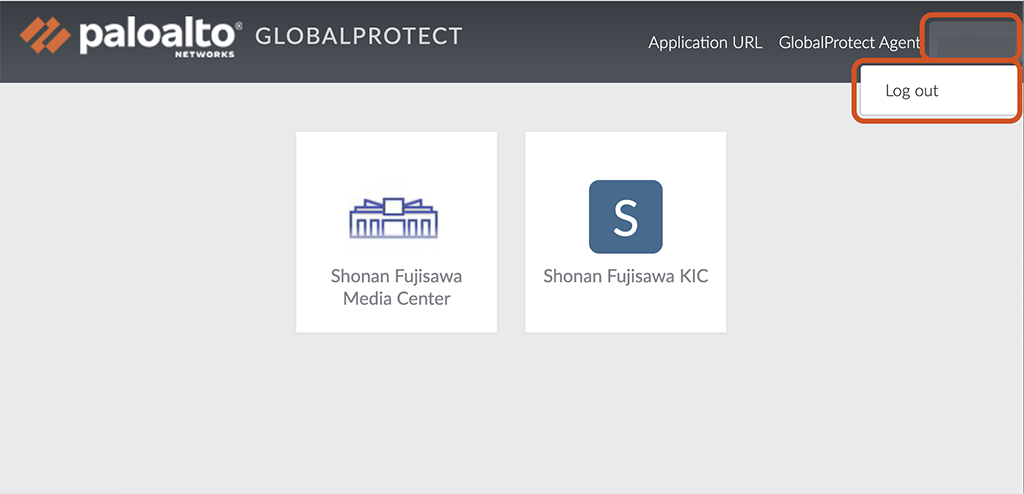1024x494 pixels.
Task: Click the paloalto wordmark in the header
Action: coord(155,35)
